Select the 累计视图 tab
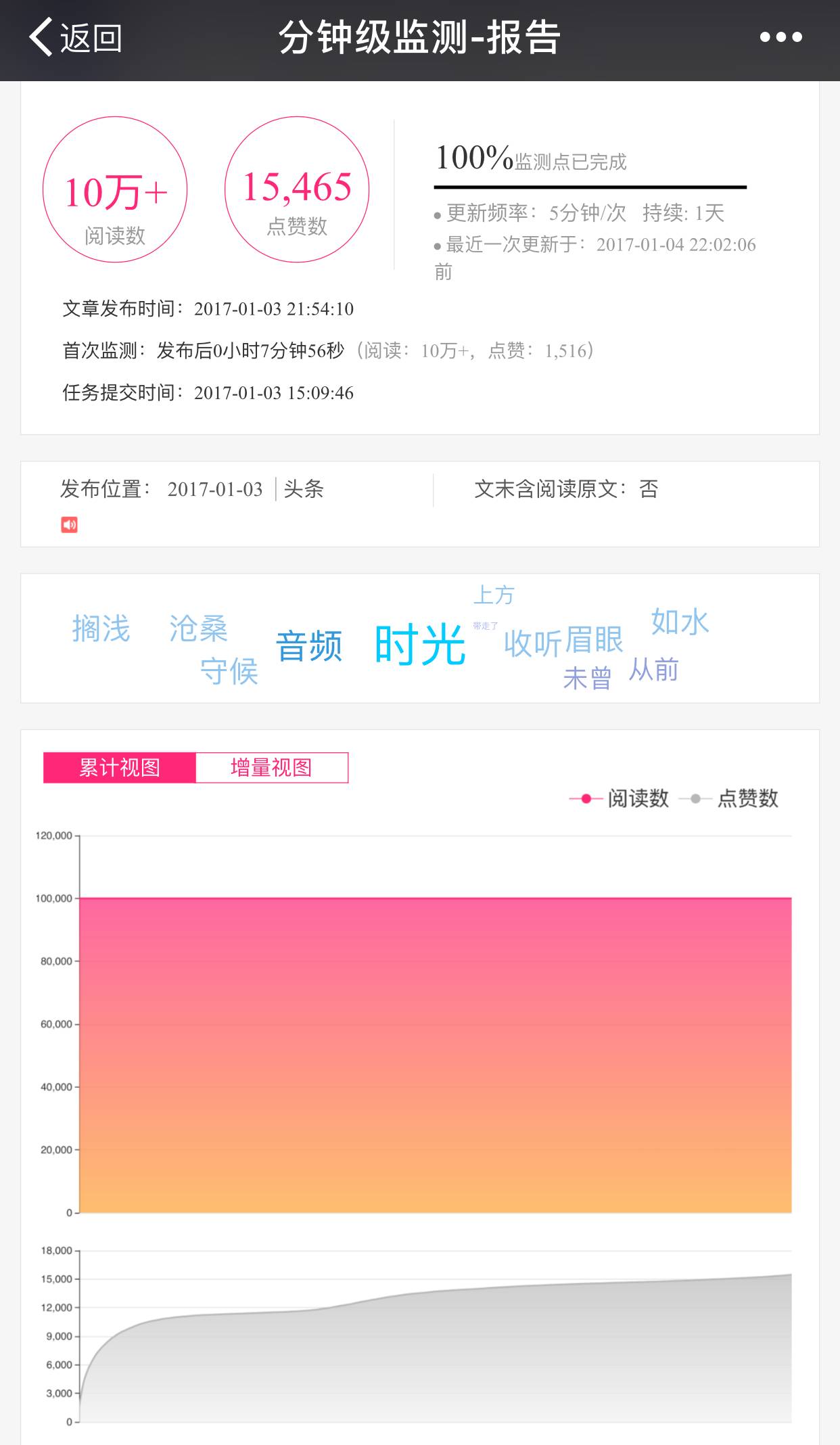This screenshot has width=840, height=1445. [x=120, y=768]
